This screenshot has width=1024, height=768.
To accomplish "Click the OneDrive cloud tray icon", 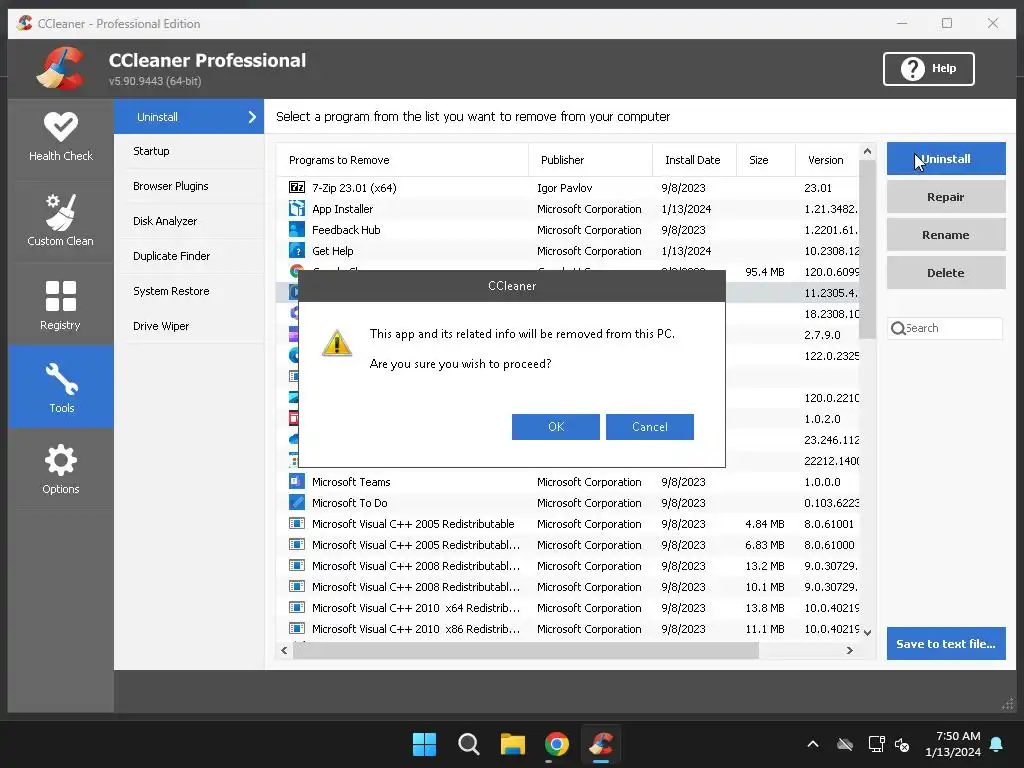I will 844,744.
